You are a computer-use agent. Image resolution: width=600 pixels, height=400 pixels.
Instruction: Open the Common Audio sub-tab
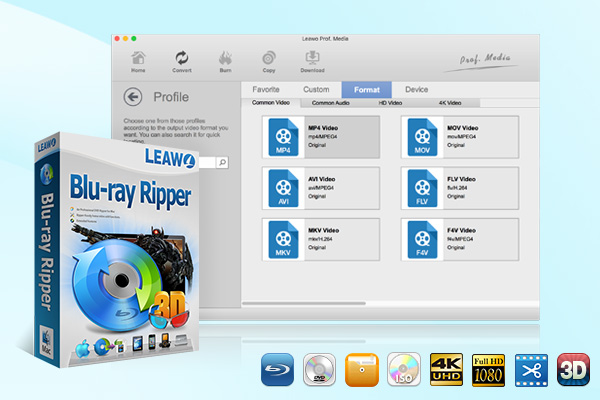[x=331, y=103]
